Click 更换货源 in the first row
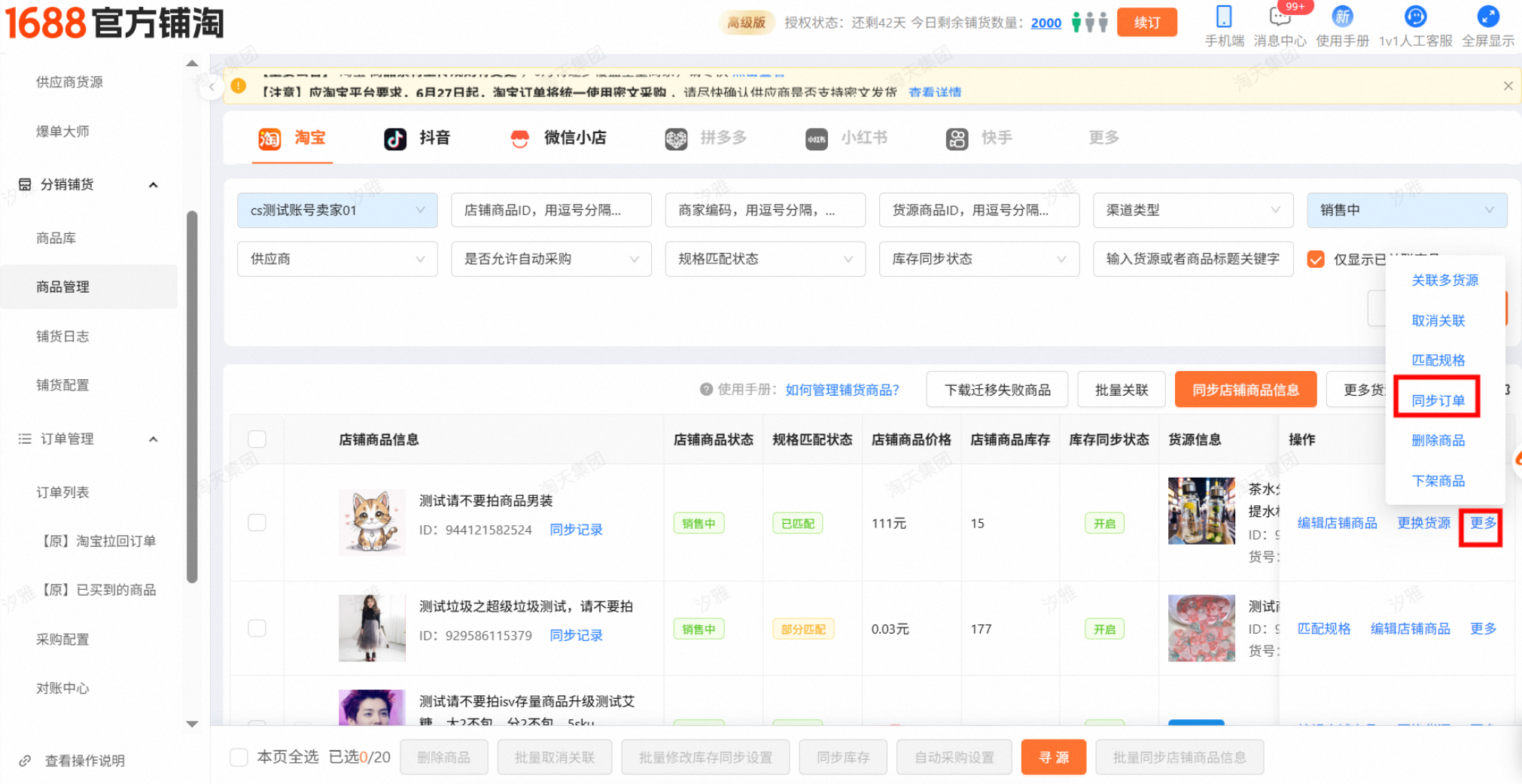This screenshot has height=784, width=1522. [1423, 523]
